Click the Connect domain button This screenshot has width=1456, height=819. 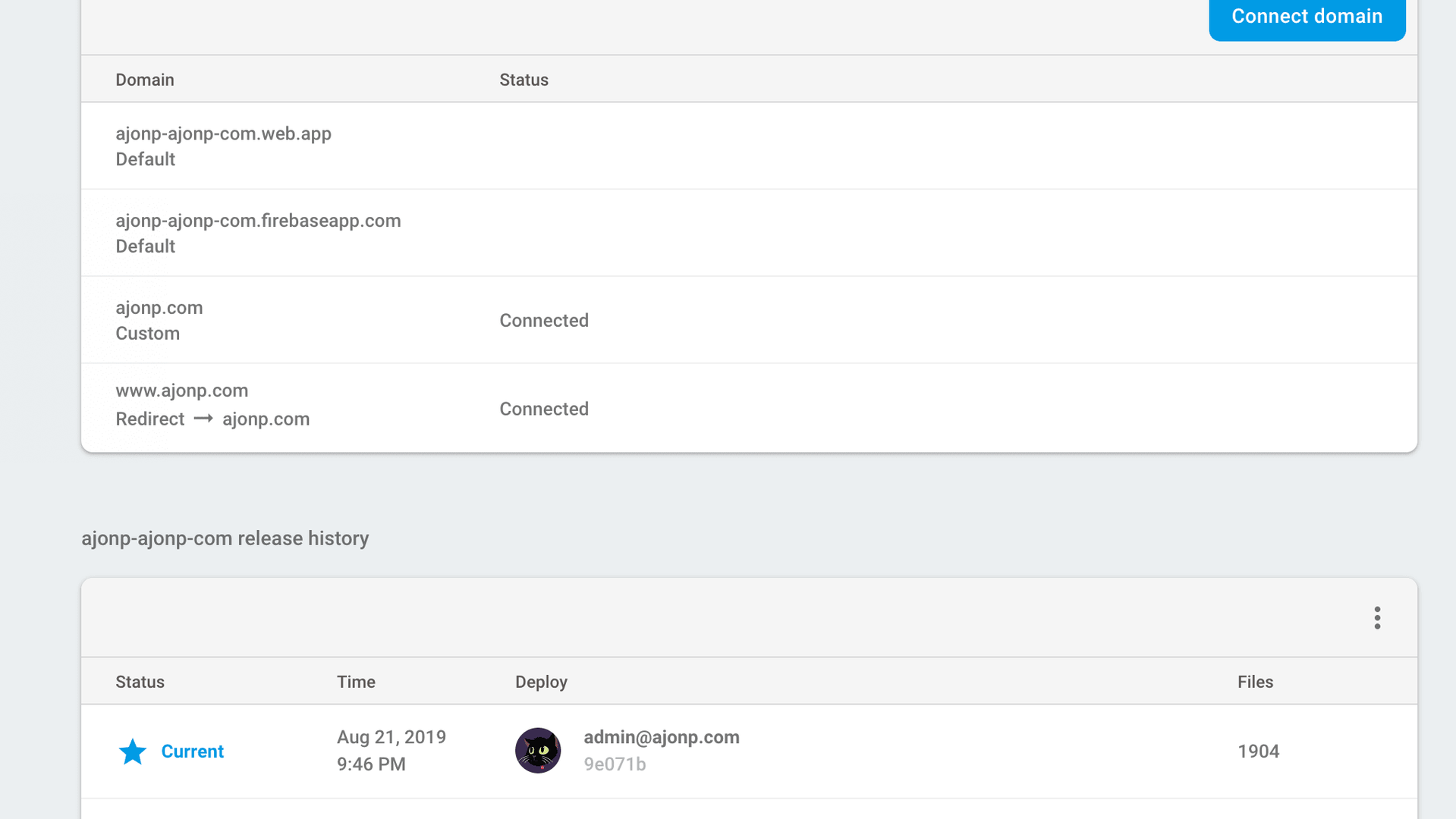1307,17
